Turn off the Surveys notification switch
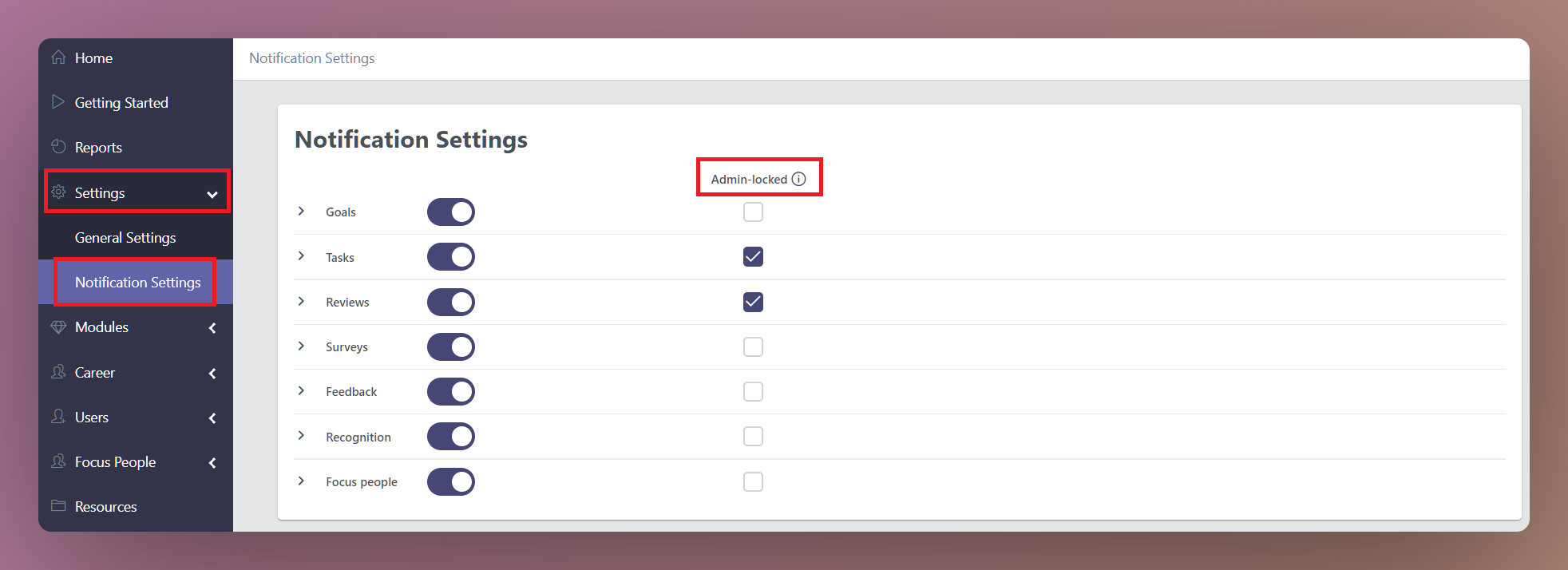This screenshot has width=1568, height=570. (450, 346)
